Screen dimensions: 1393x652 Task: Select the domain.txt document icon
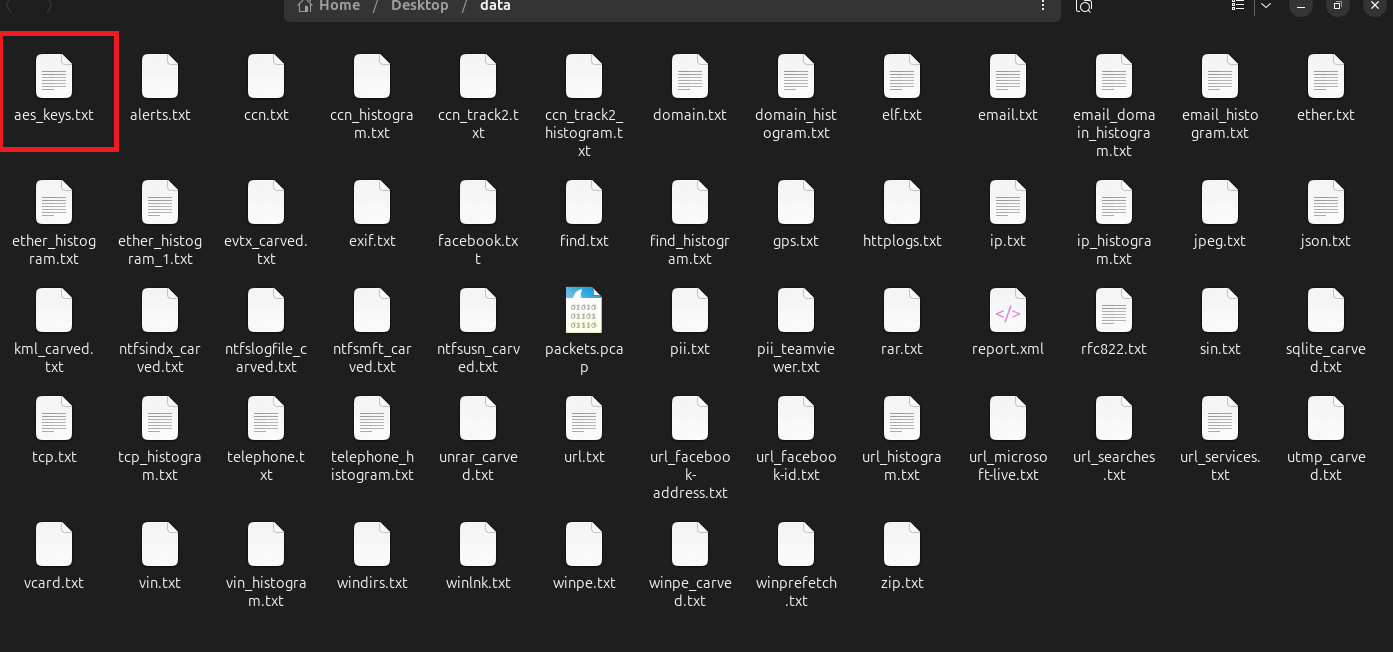pos(690,76)
